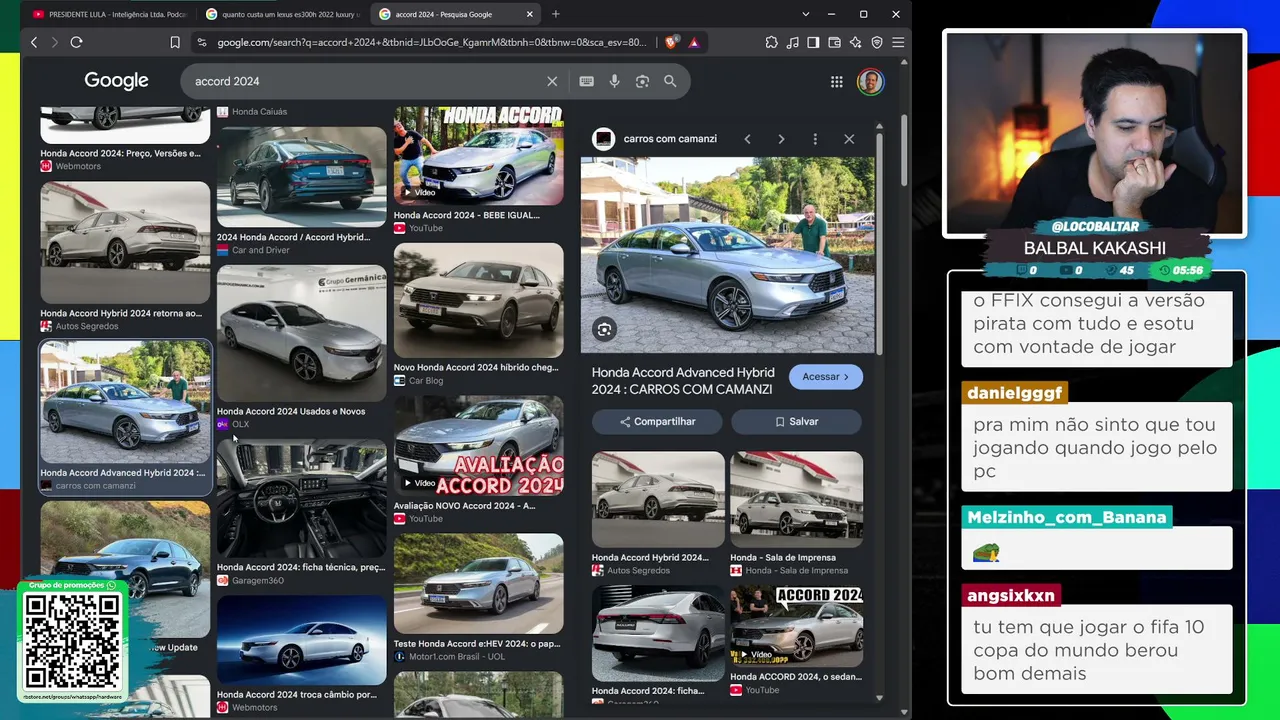Open the Brave Rewards triangle icon
1280x720 pixels.
[693, 42]
